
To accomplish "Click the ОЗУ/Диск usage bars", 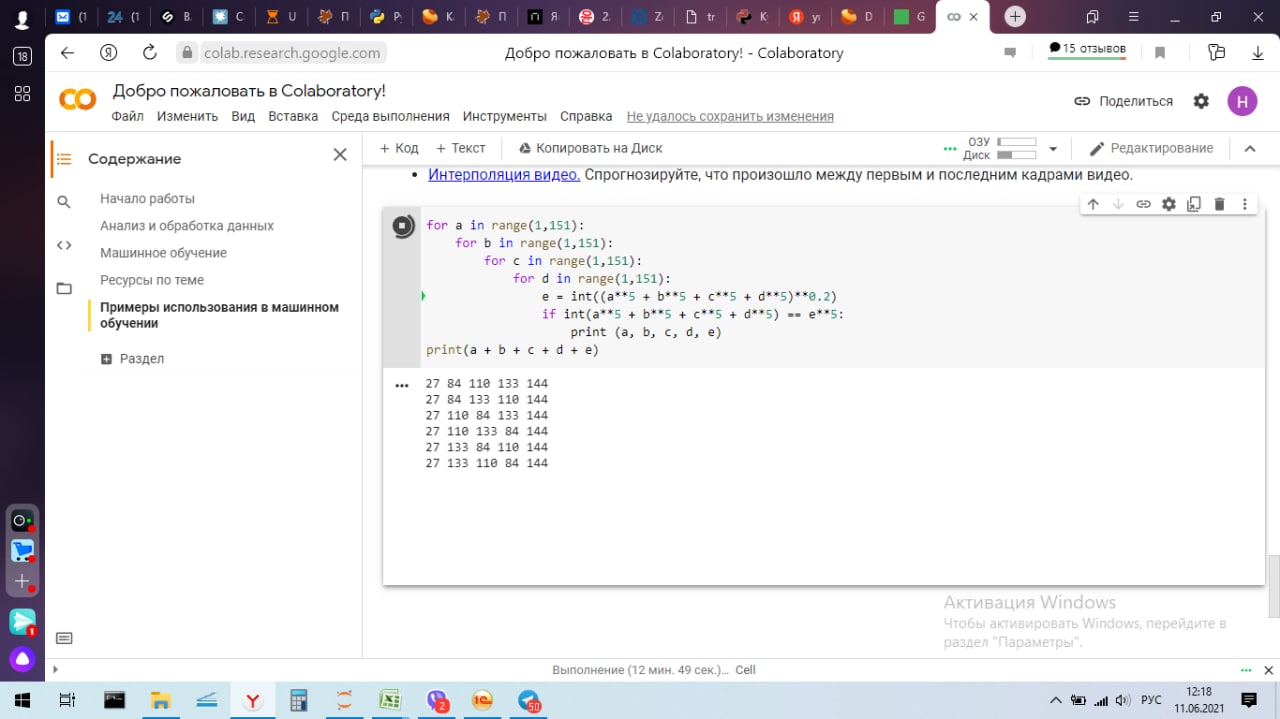I will click(x=1000, y=148).
